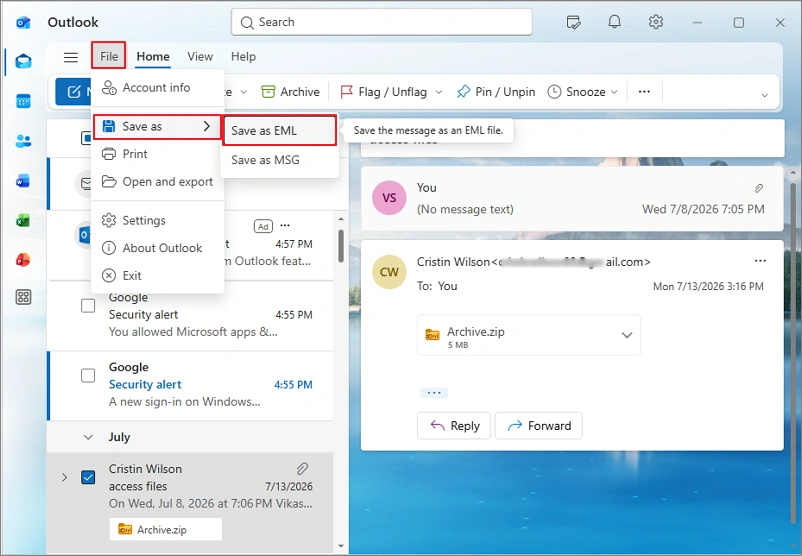This screenshot has width=802, height=556.
Task: Click the more actions ellipsis on Cristin Wilson's message
Action: click(x=761, y=261)
